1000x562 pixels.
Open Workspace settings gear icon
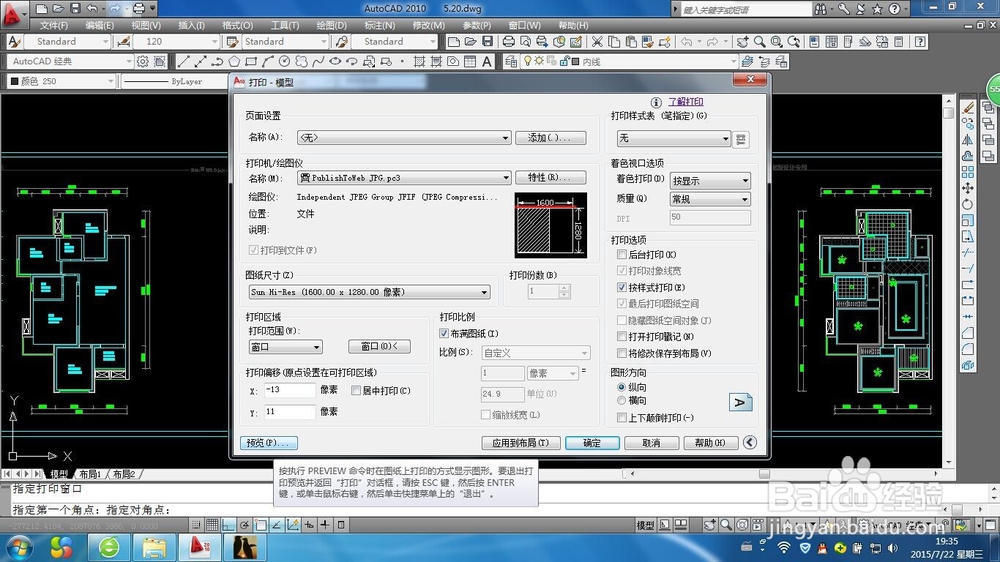pyautogui.click(x=143, y=61)
